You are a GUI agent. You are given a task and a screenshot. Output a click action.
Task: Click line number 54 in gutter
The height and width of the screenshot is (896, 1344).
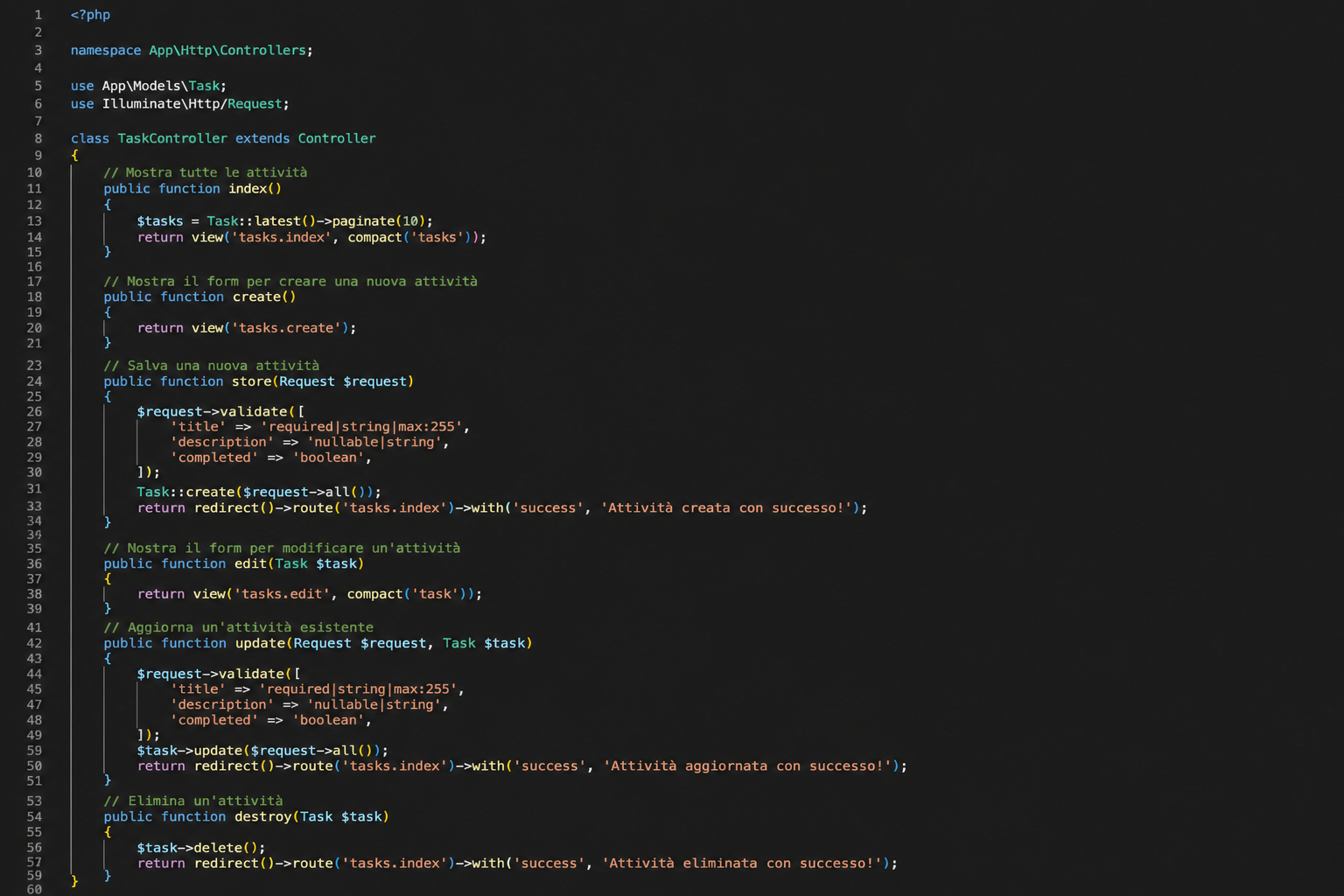(34, 817)
